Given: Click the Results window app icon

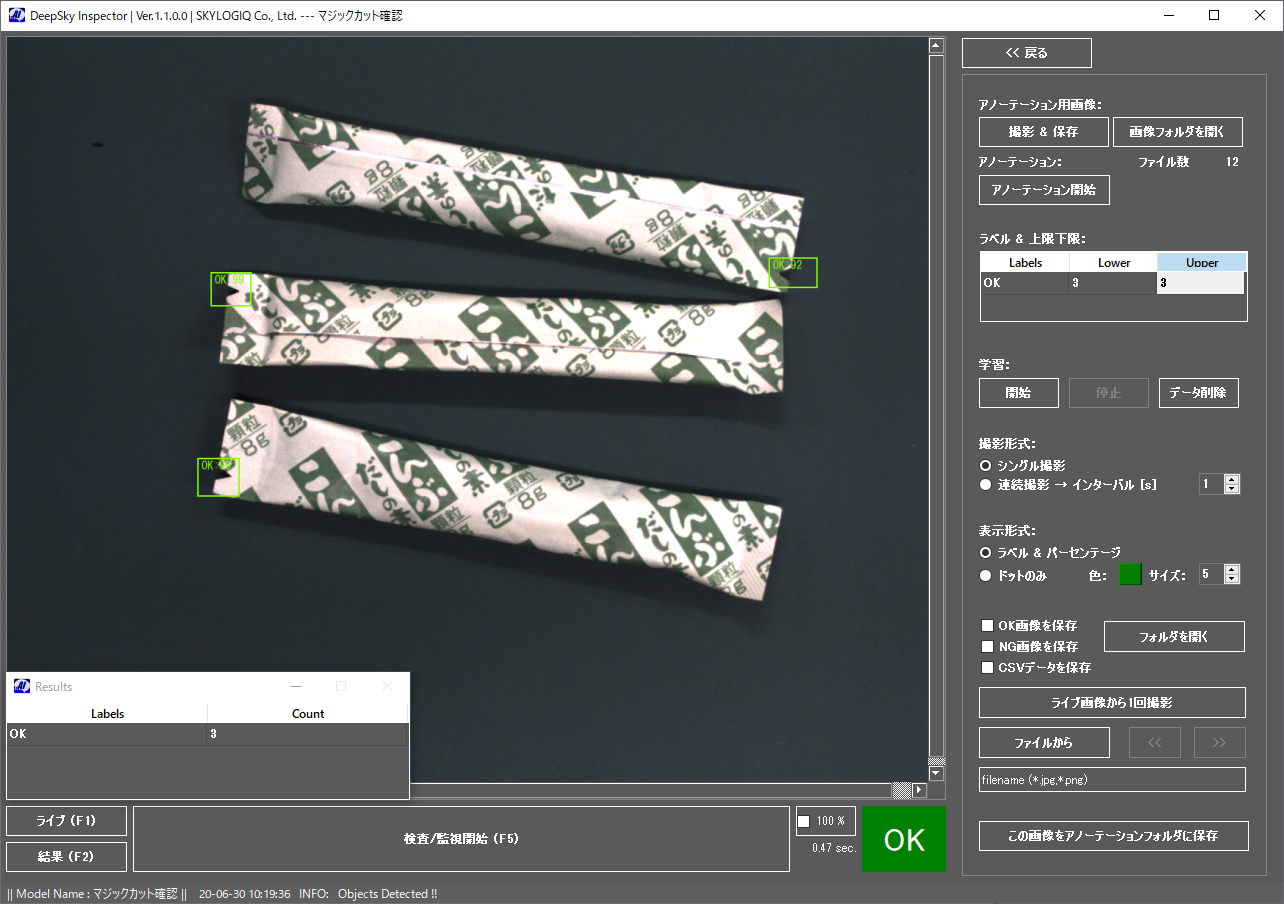Looking at the screenshot, I should point(22,686).
